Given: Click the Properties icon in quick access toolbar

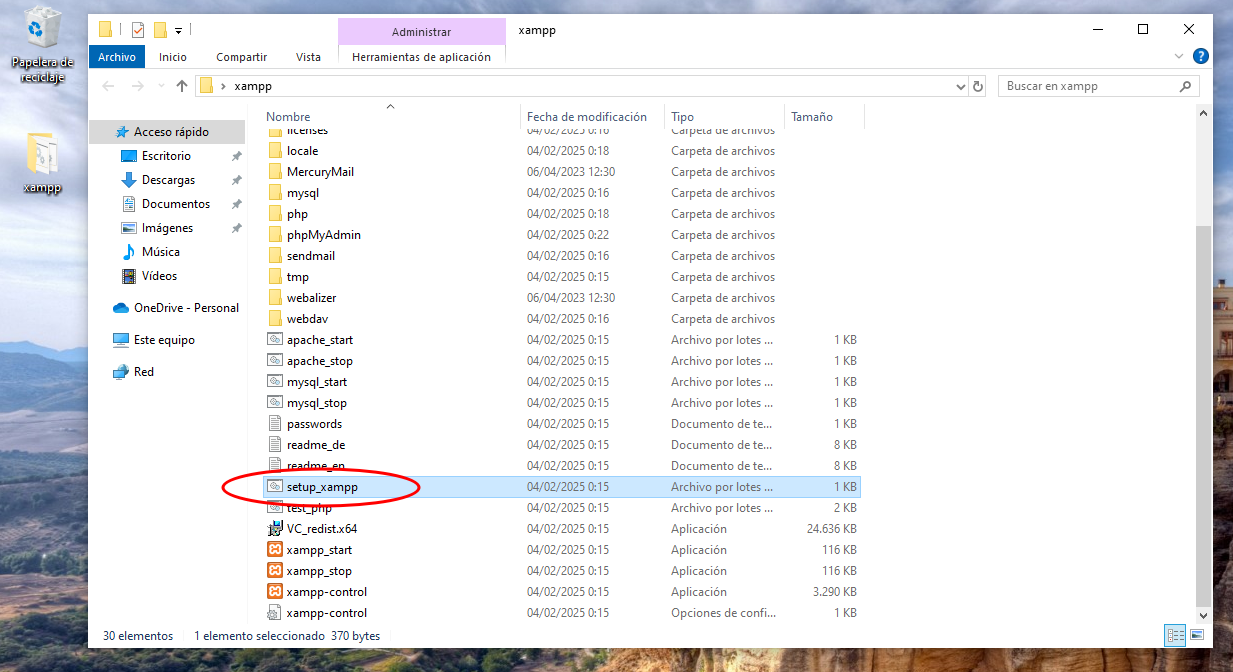Looking at the screenshot, I should (x=138, y=30).
